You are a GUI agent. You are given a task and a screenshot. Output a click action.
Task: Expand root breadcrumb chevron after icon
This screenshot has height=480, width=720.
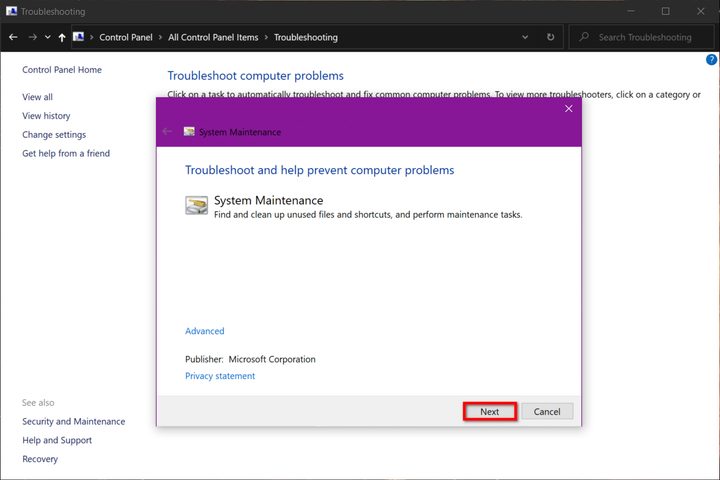point(91,37)
